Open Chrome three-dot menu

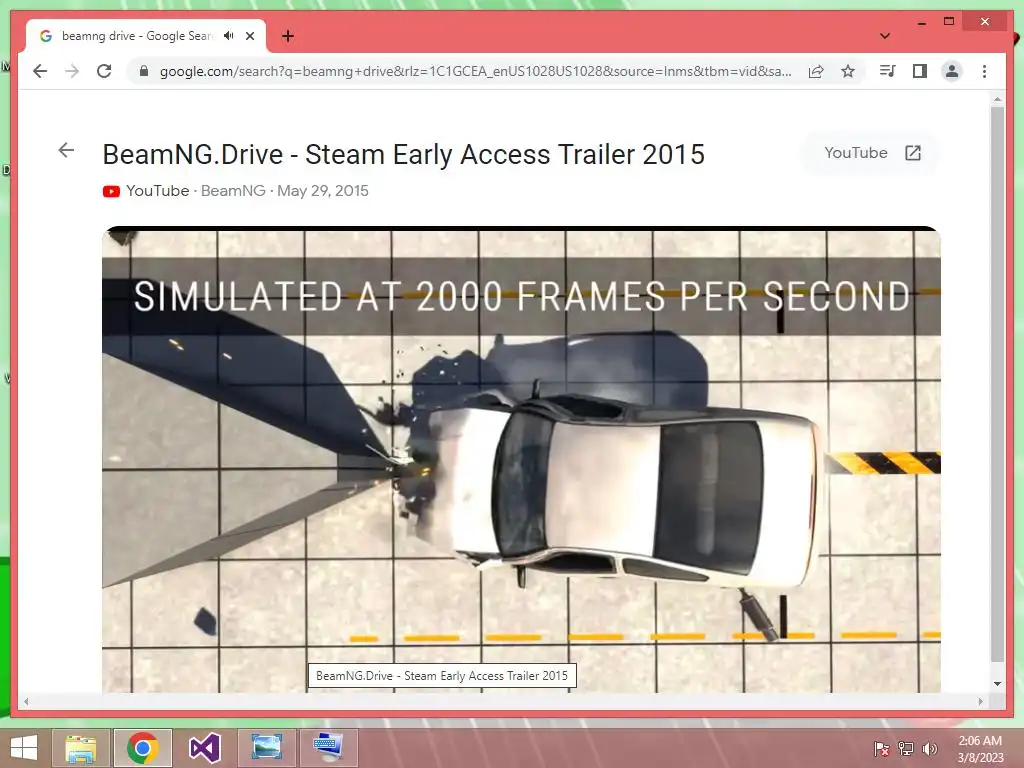click(984, 71)
